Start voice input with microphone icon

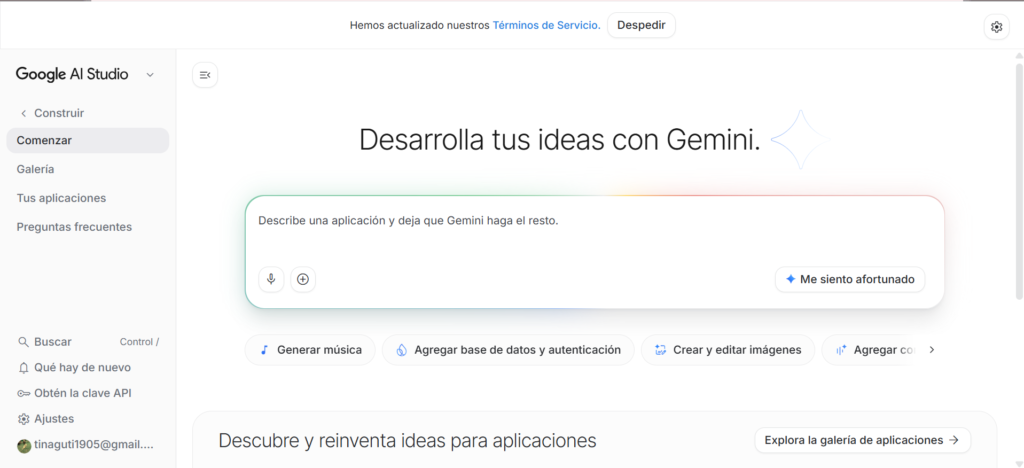[x=271, y=279]
